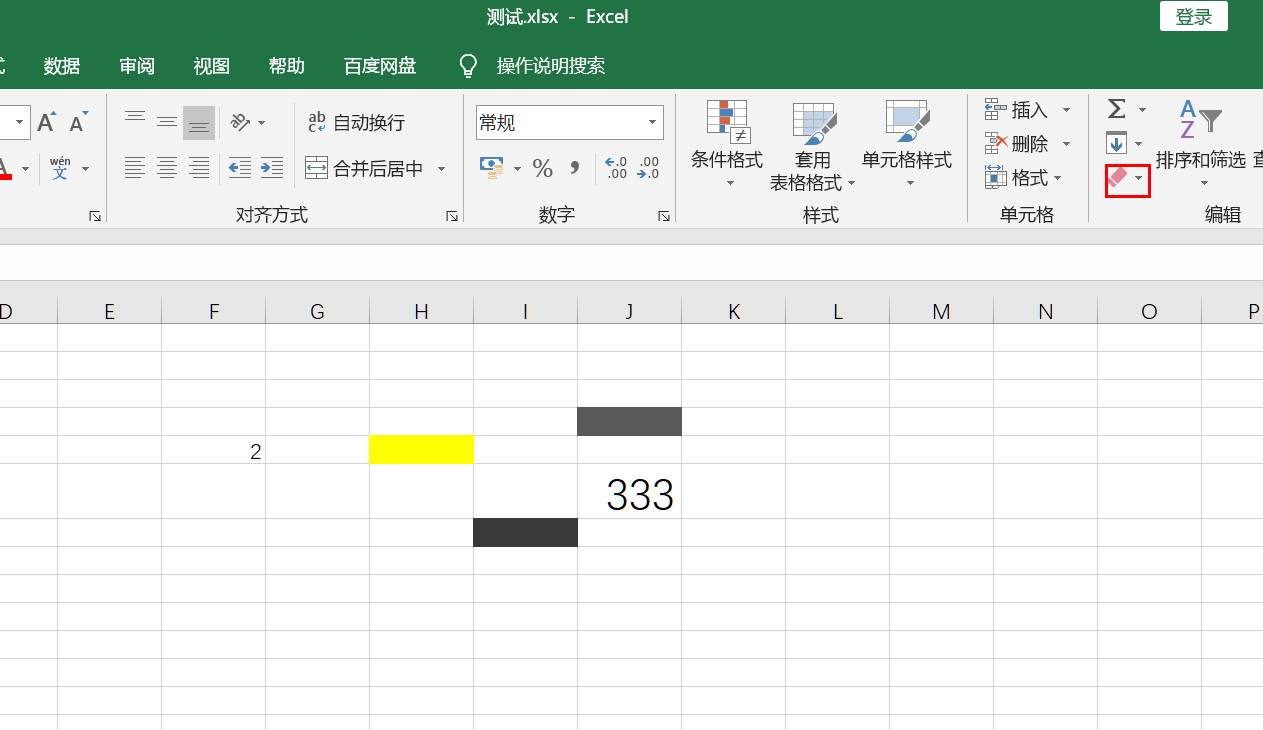1263x730 pixels.
Task: Open the number format dialog launcher
Action: click(x=663, y=215)
